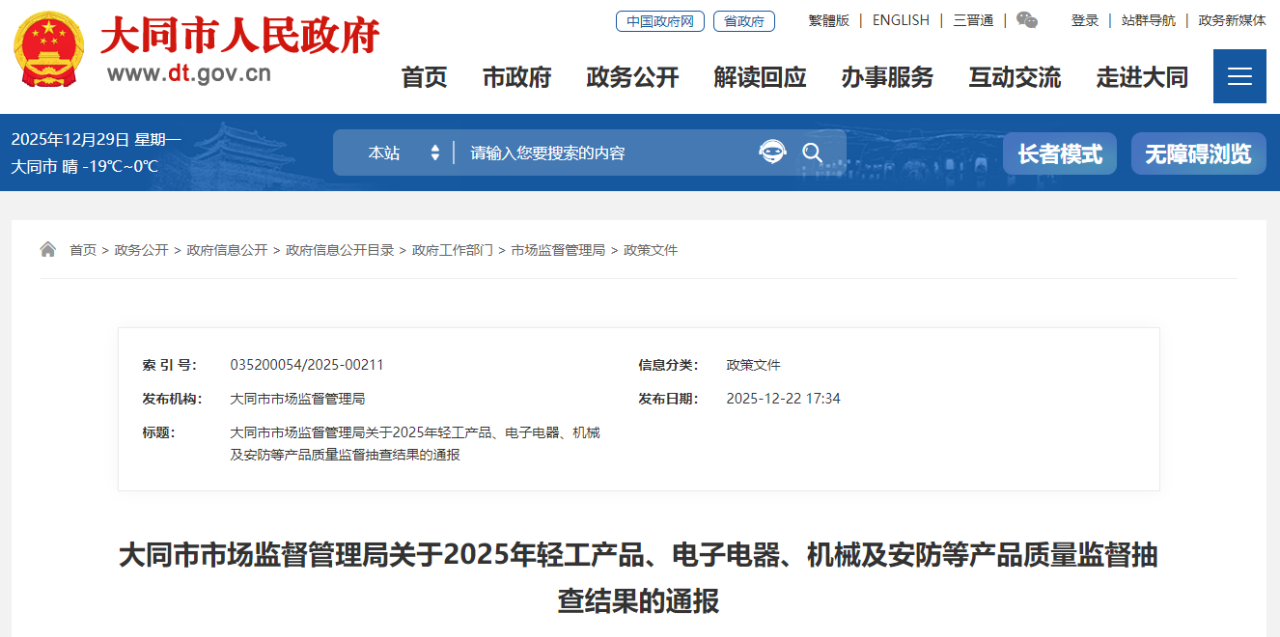Click the 中国政府网 button
1280x637 pixels.
coord(660,21)
